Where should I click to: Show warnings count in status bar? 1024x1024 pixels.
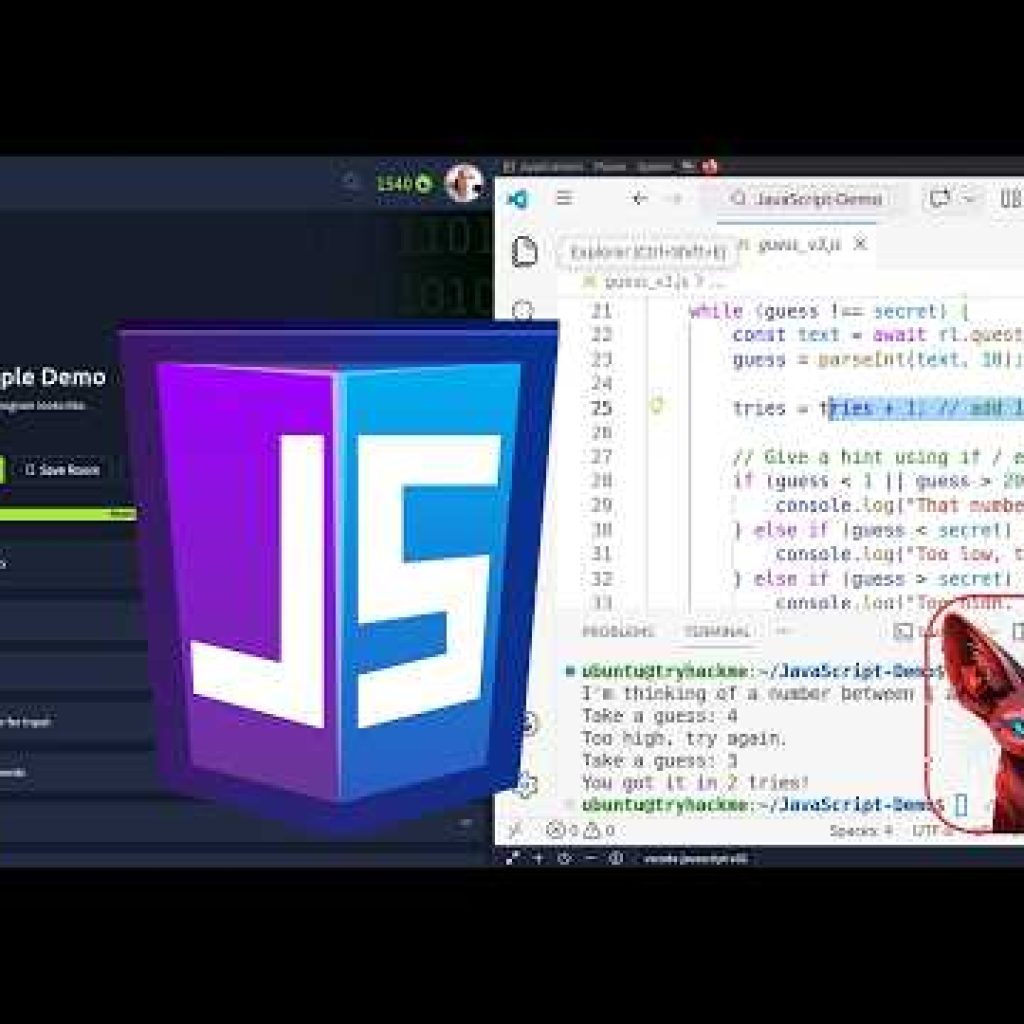click(x=599, y=831)
